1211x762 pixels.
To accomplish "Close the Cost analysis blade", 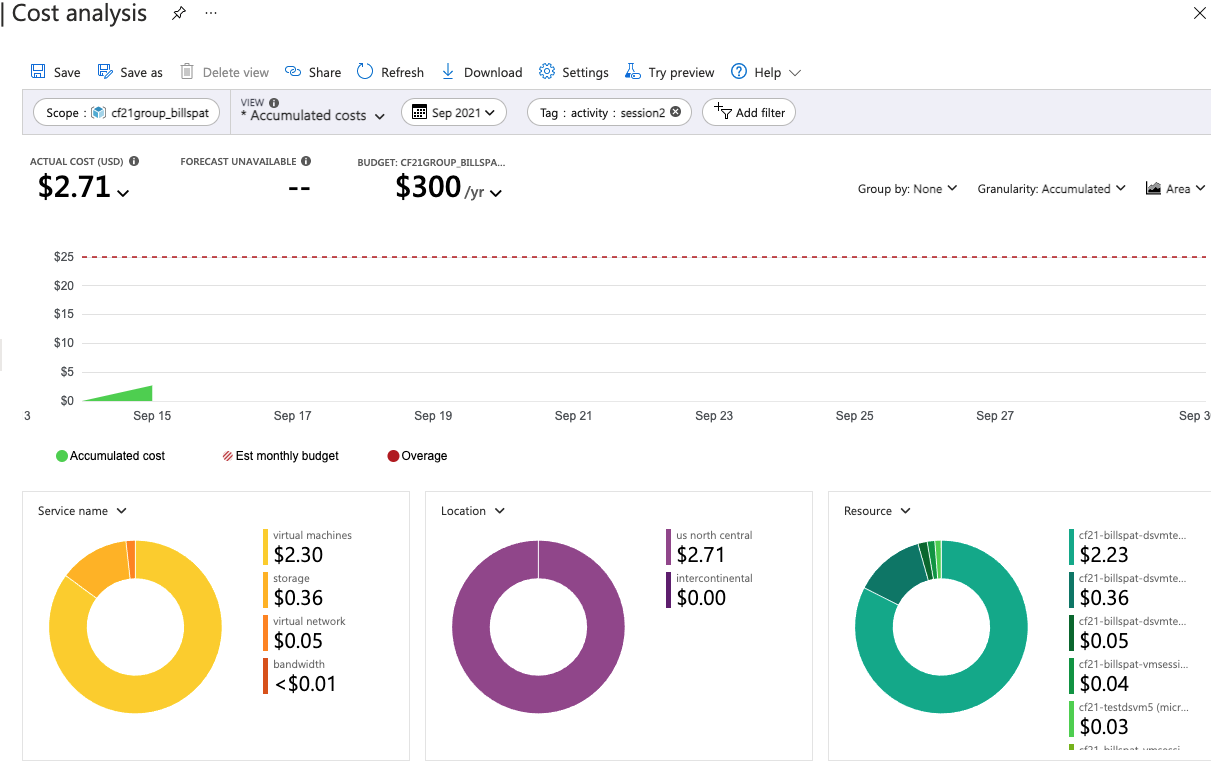I will click(x=1200, y=13).
